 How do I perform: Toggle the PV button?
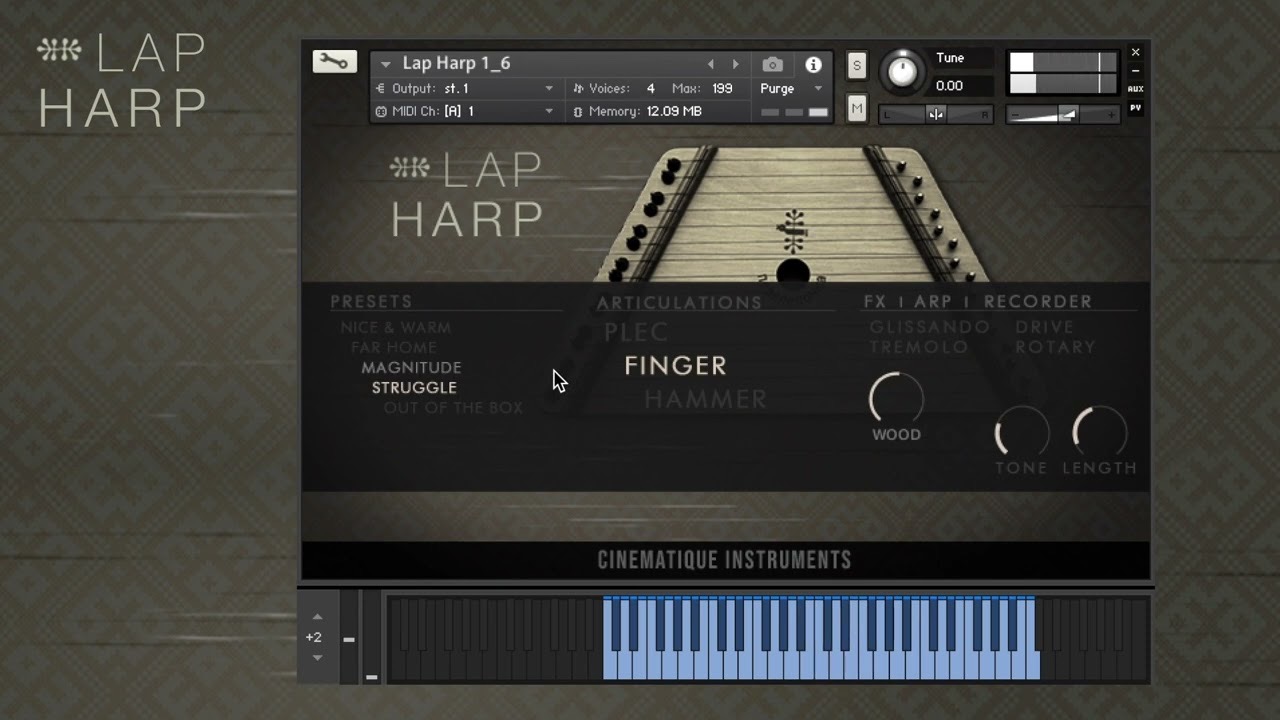1135,107
